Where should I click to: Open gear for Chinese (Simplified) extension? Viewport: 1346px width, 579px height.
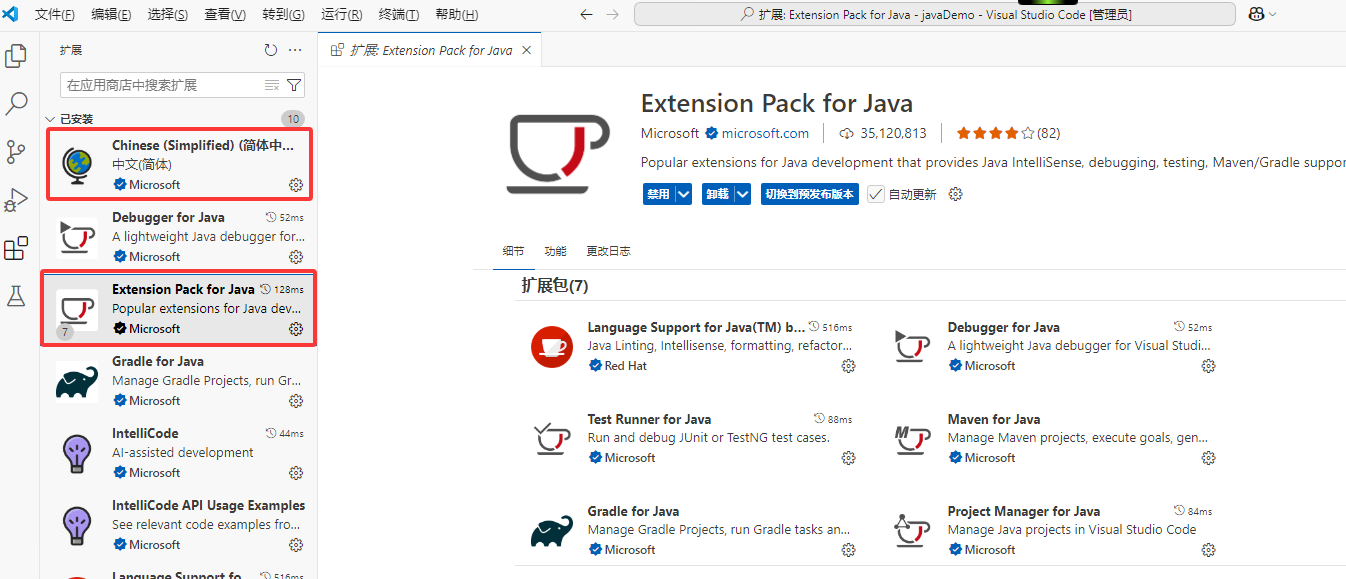pos(296,185)
